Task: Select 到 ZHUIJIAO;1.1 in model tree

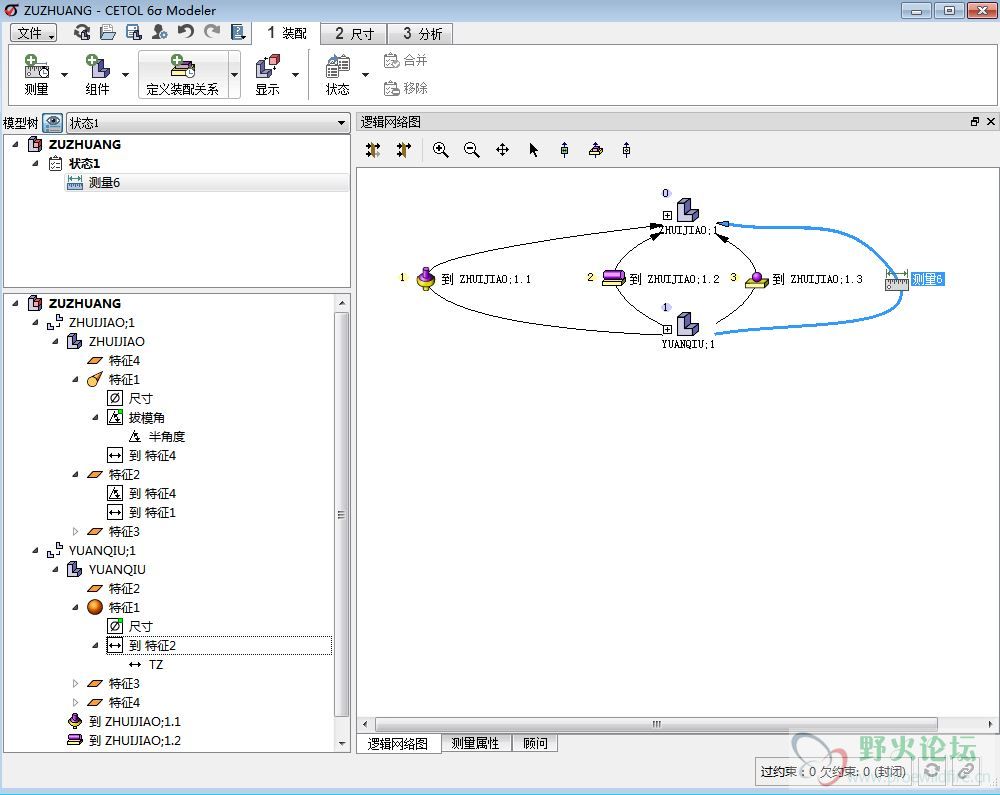Action: pyautogui.click(x=135, y=721)
